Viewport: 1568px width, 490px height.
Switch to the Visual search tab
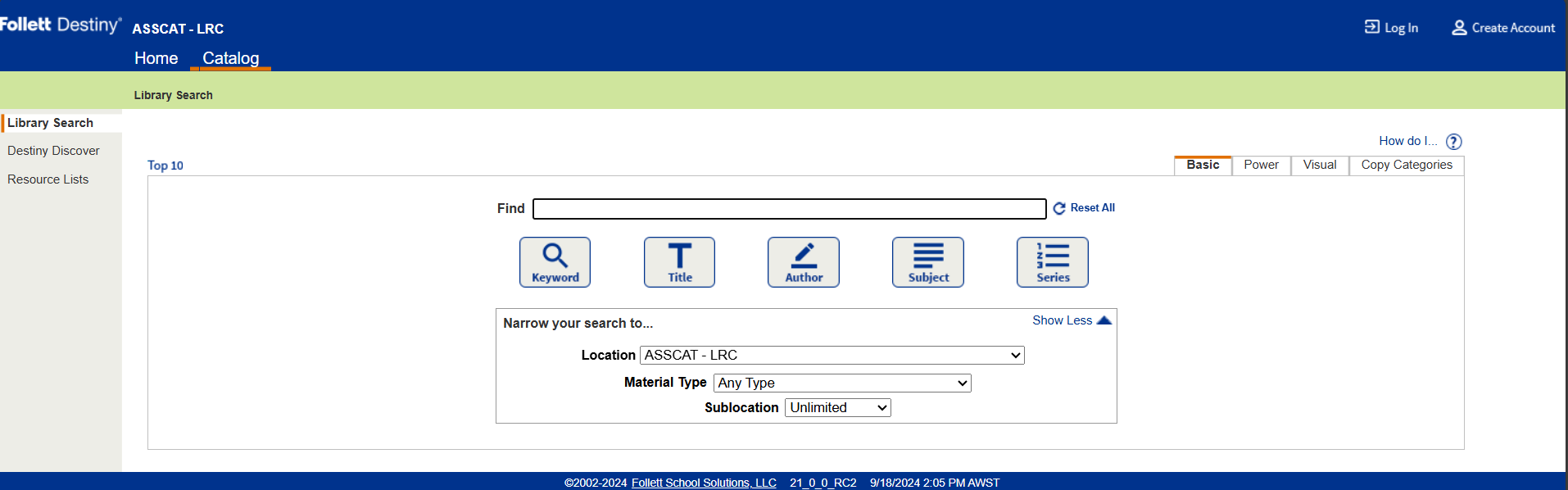pyautogui.click(x=1320, y=165)
